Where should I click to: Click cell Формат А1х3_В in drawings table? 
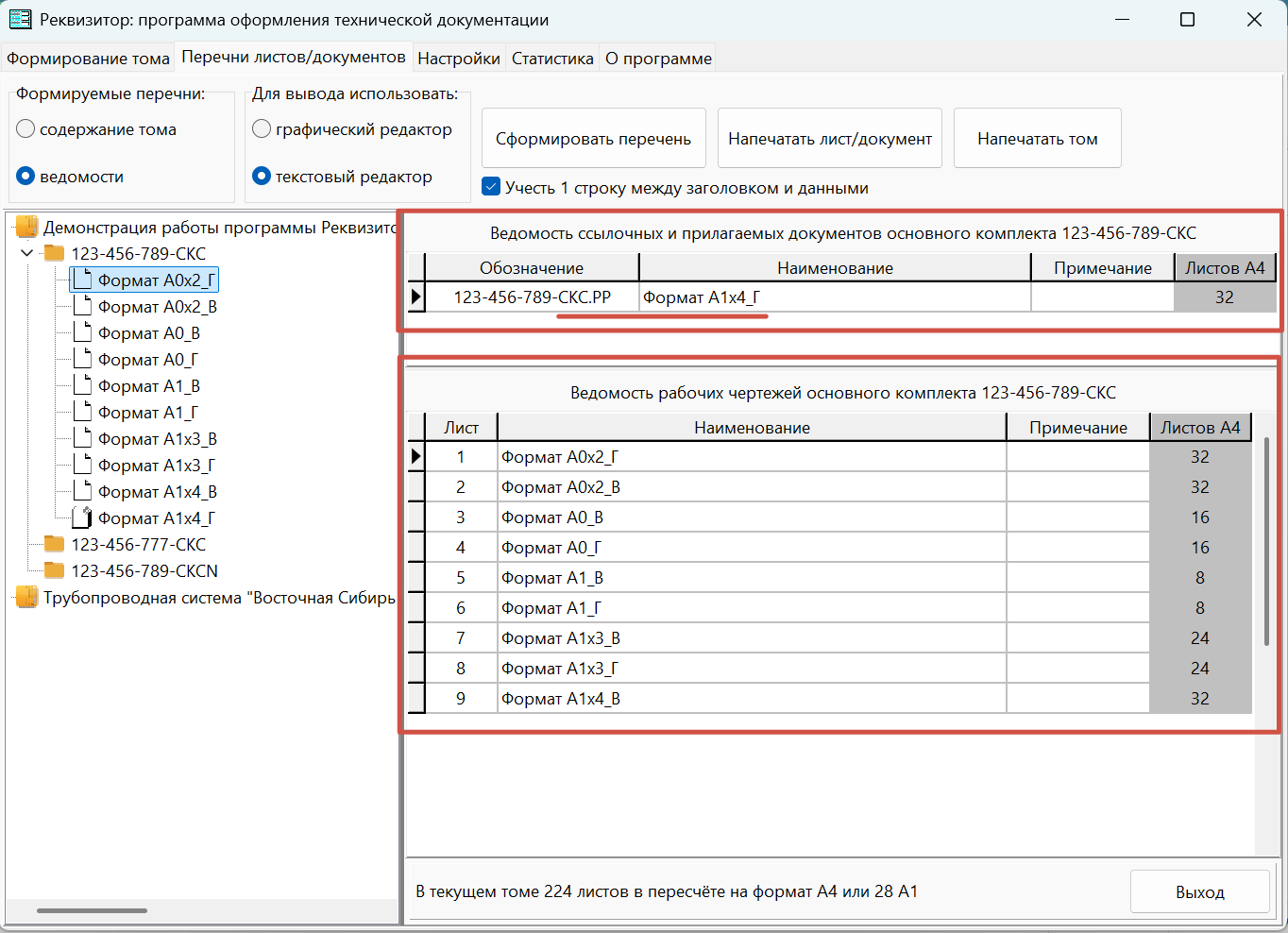753,638
